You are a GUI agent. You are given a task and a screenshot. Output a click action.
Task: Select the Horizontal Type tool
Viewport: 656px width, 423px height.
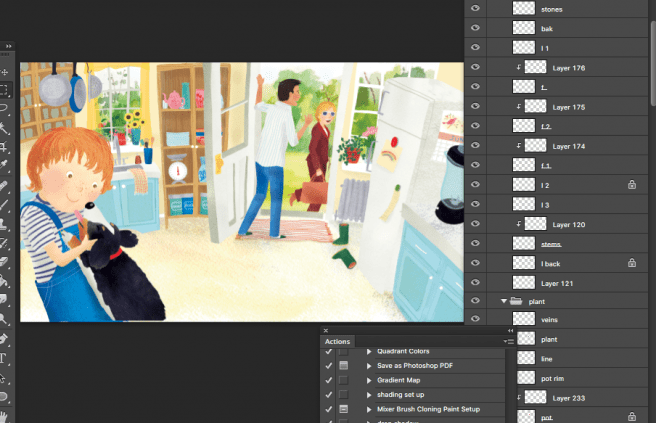[x=5, y=357]
